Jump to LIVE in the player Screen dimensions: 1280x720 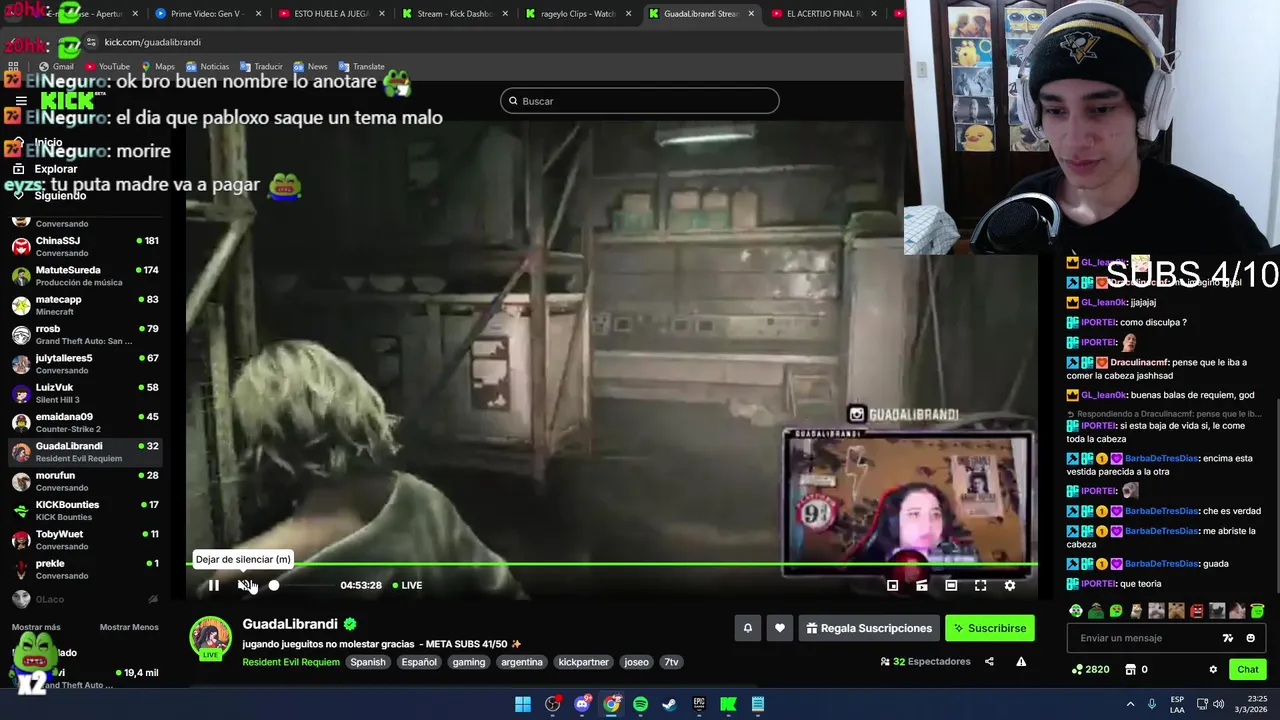tap(407, 585)
